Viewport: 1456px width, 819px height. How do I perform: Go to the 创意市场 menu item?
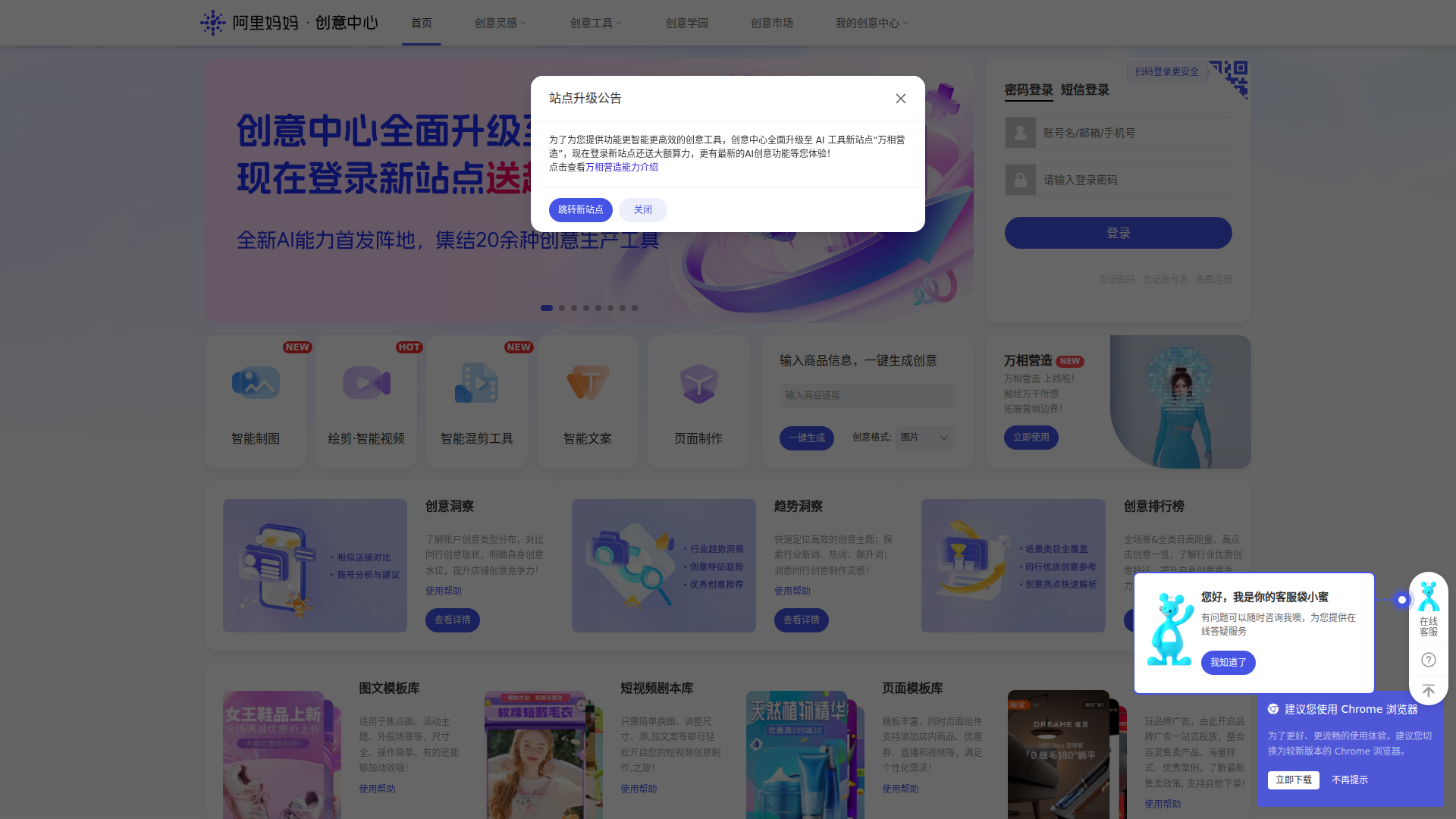(771, 23)
